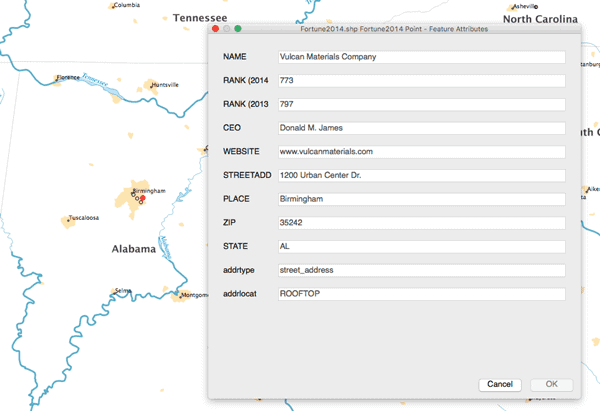Click the Columbia city label on map

coord(127,5)
